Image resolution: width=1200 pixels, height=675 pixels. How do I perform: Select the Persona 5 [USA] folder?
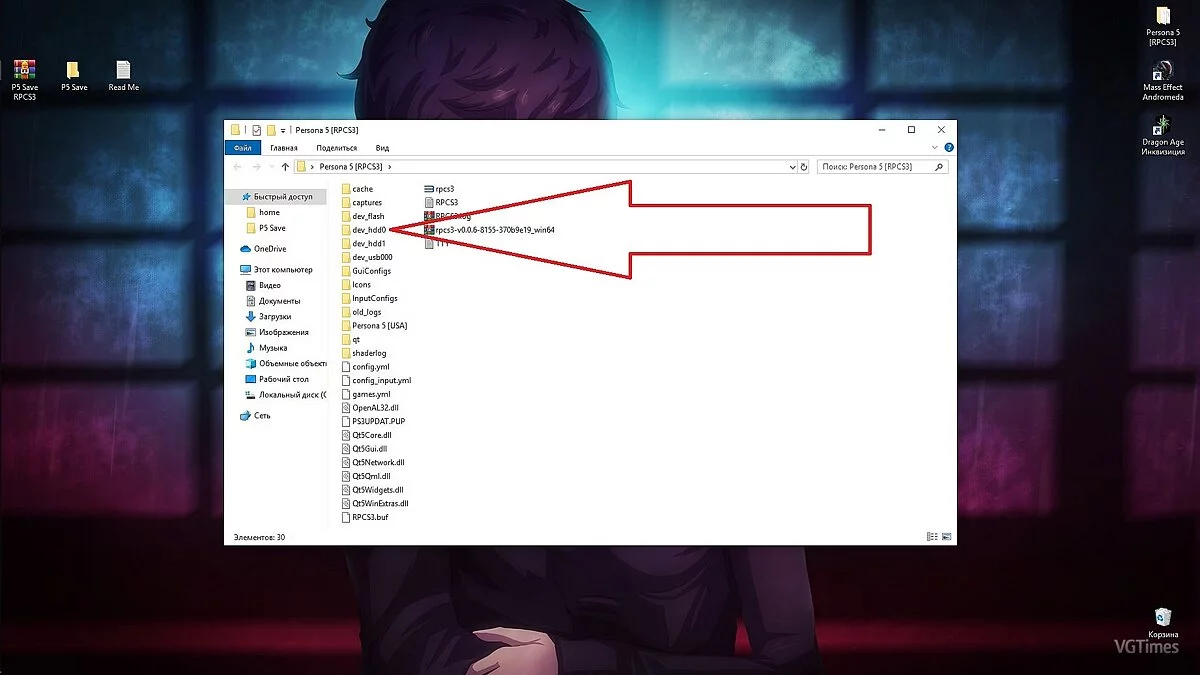pos(373,325)
